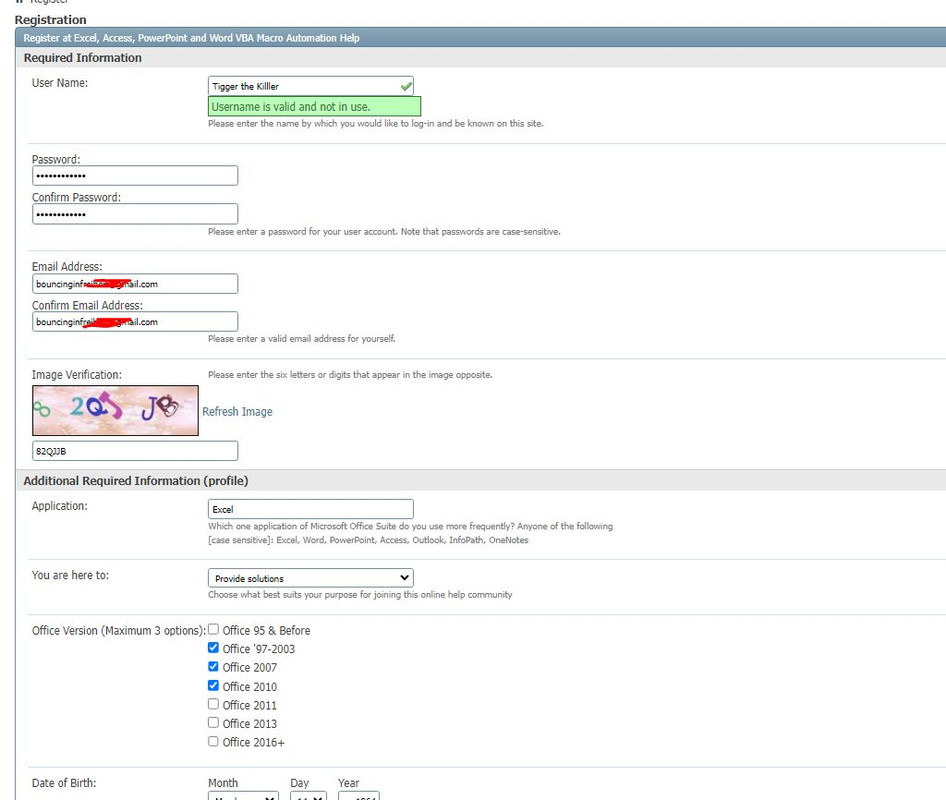Check the Office 2016+ checkbox
This screenshot has height=800, width=946.
coord(213,741)
